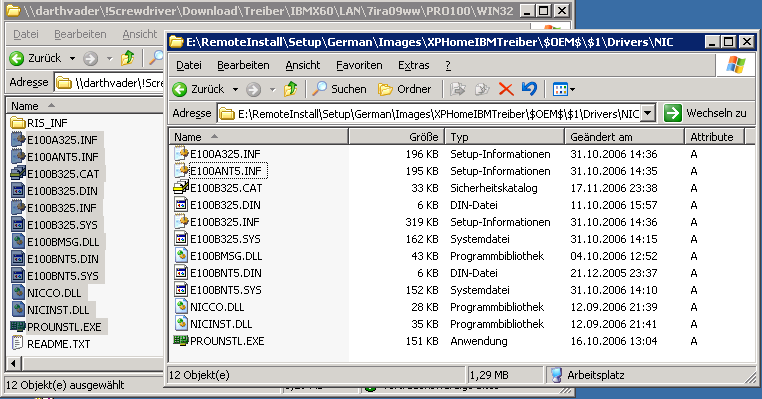Select E100ANT5.INF icon in front window
Screen dimensions: 762x399
click(181, 171)
